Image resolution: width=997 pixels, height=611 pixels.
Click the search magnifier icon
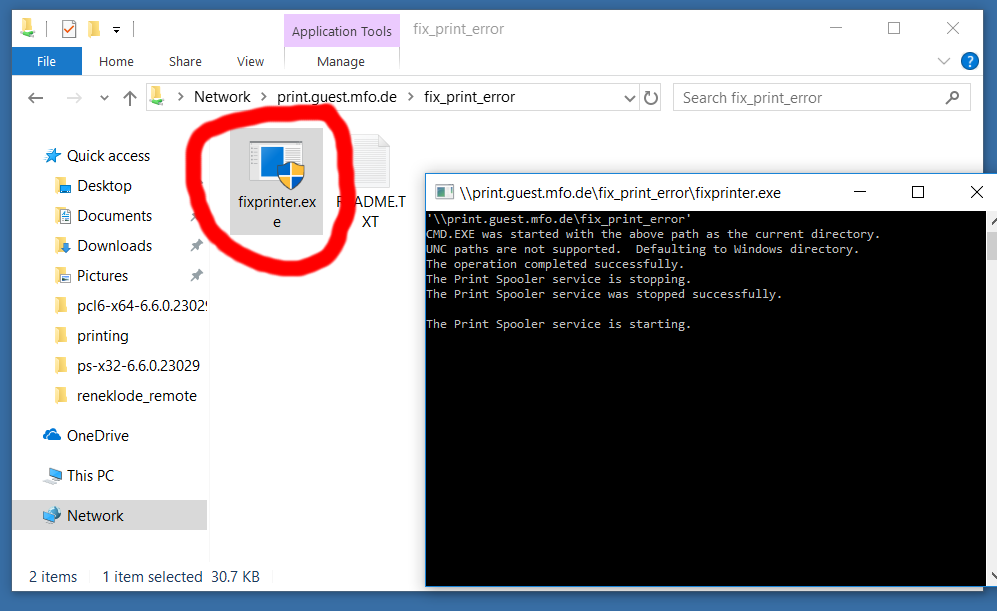pos(952,98)
